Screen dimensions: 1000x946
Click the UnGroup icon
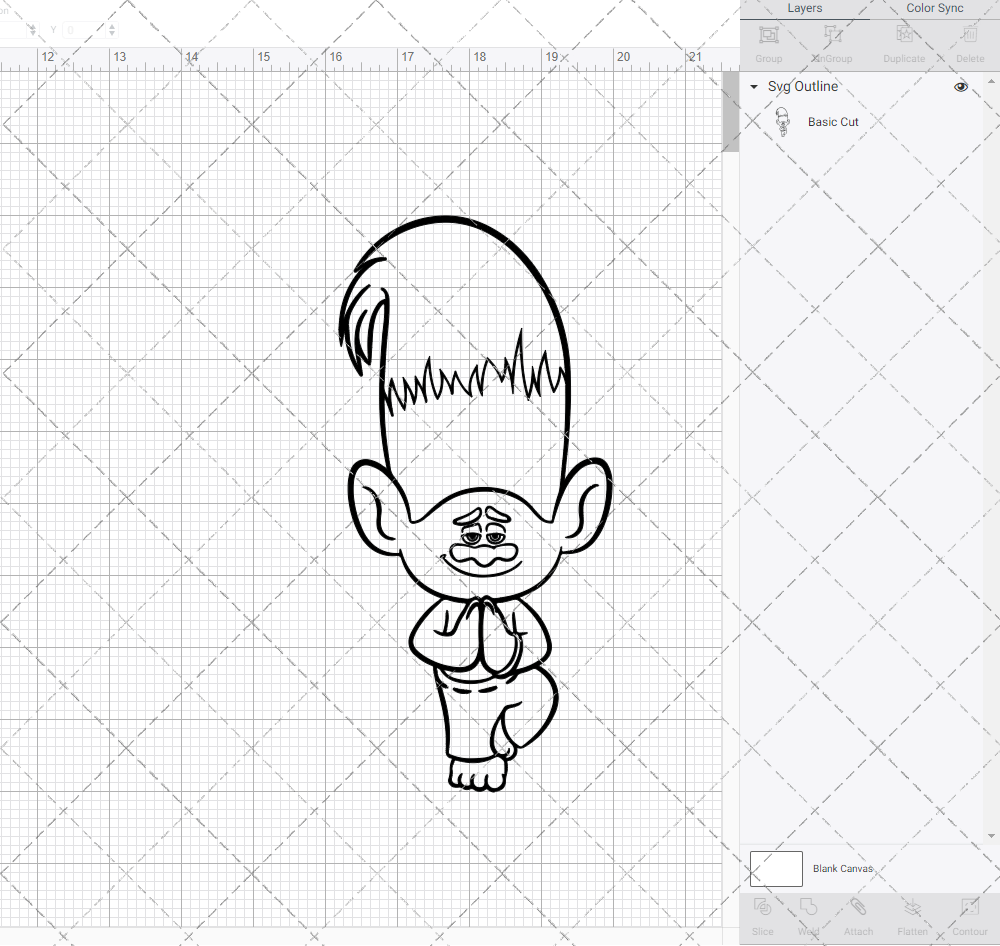[831, 42]
